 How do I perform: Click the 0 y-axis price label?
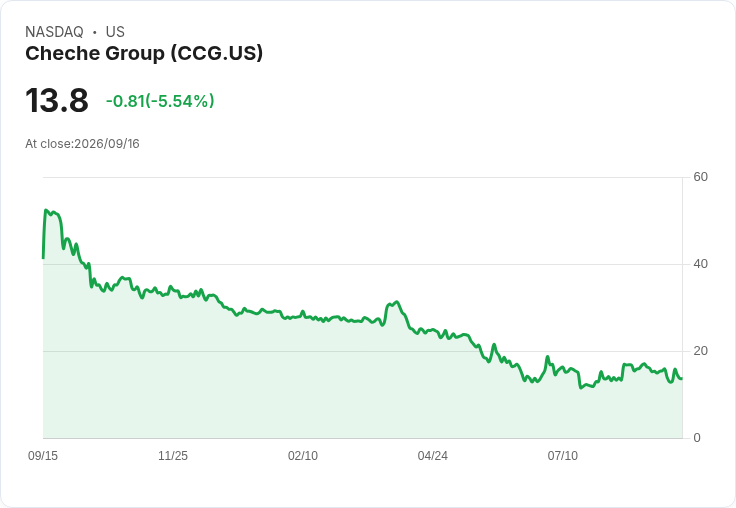coord(697,438)
